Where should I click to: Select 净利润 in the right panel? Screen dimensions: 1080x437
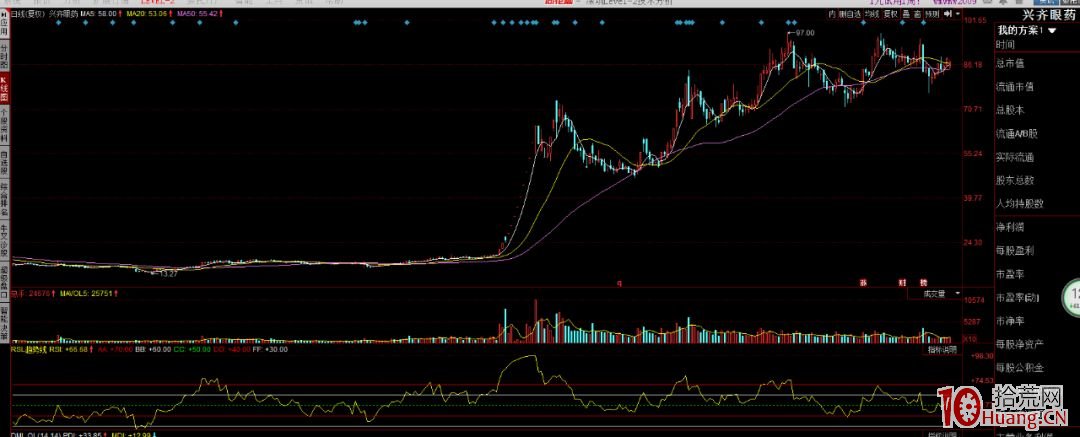(1010, 227)
